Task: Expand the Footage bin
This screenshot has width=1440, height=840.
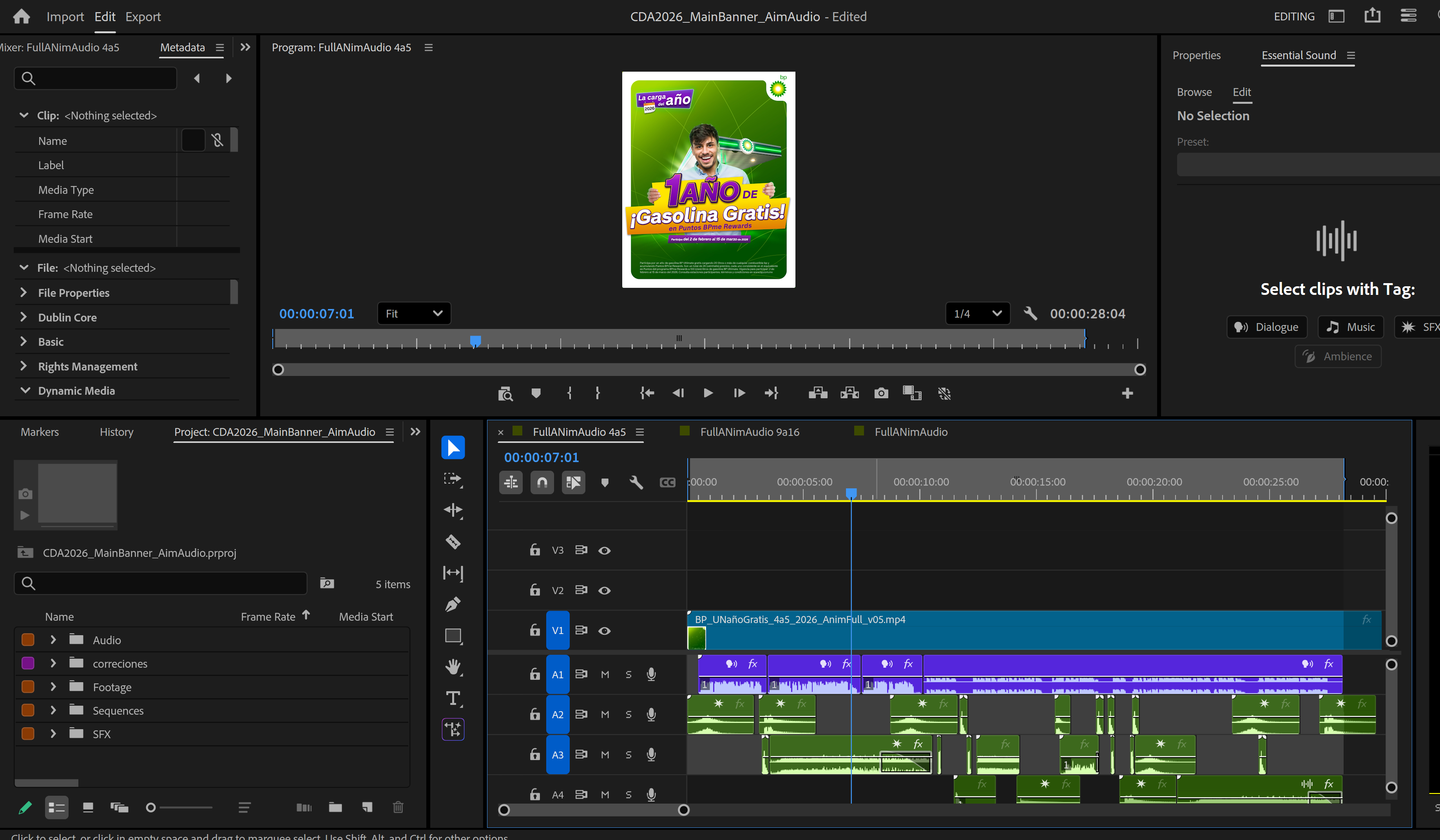Action: 53,686
